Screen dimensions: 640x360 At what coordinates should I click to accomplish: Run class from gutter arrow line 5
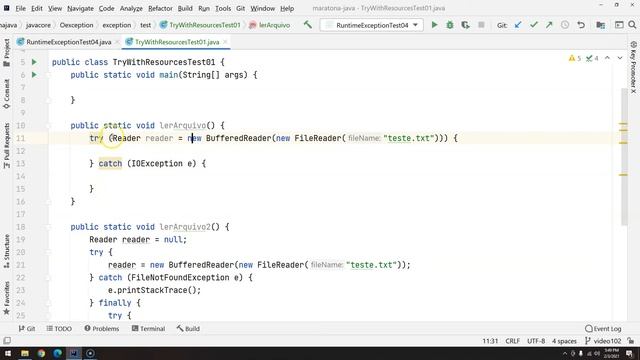[x=34, y=62]
